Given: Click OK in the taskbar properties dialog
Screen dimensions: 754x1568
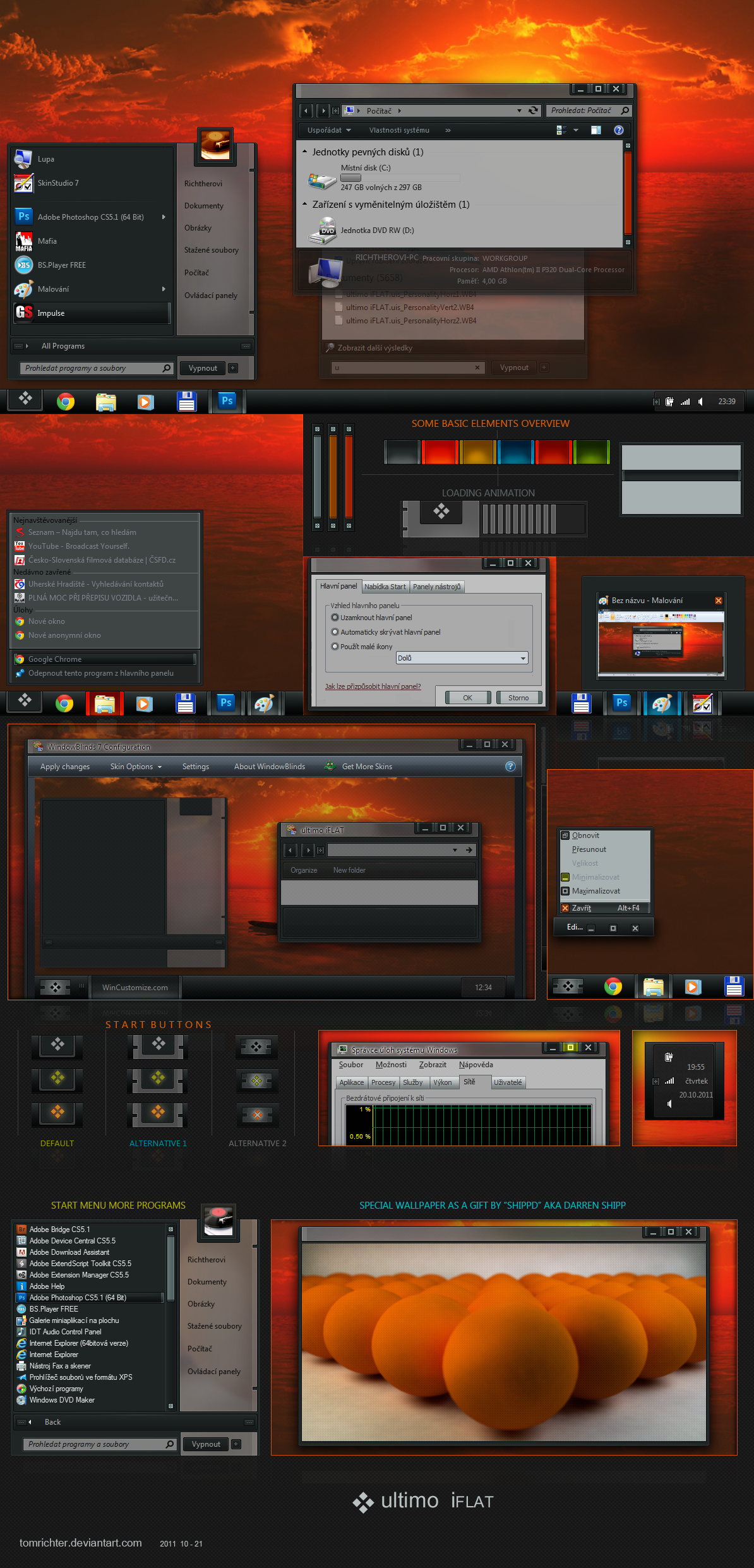Looking at the screenshot, I should [468, 698].
